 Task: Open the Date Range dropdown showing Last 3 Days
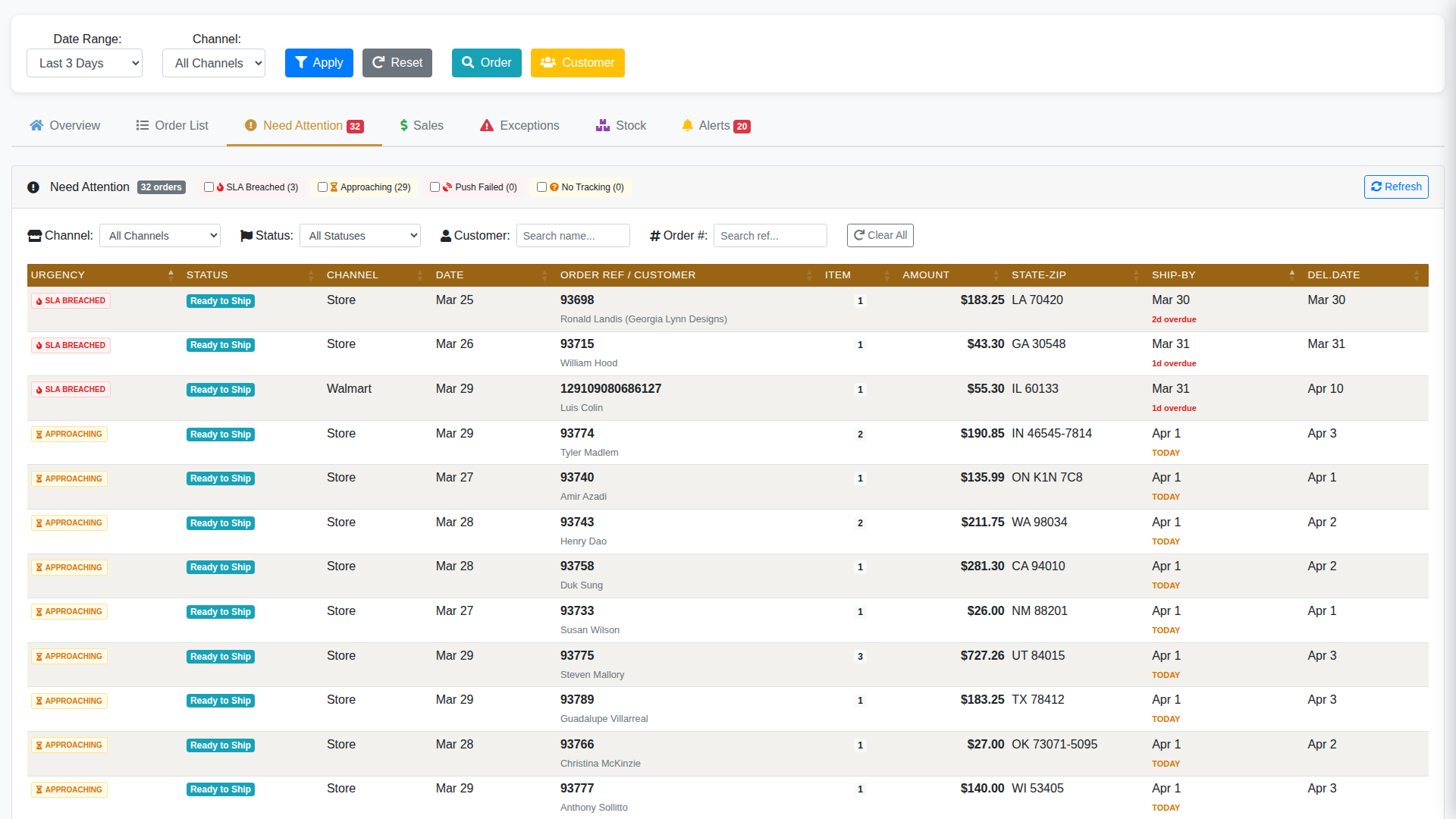tap(84, 63)
